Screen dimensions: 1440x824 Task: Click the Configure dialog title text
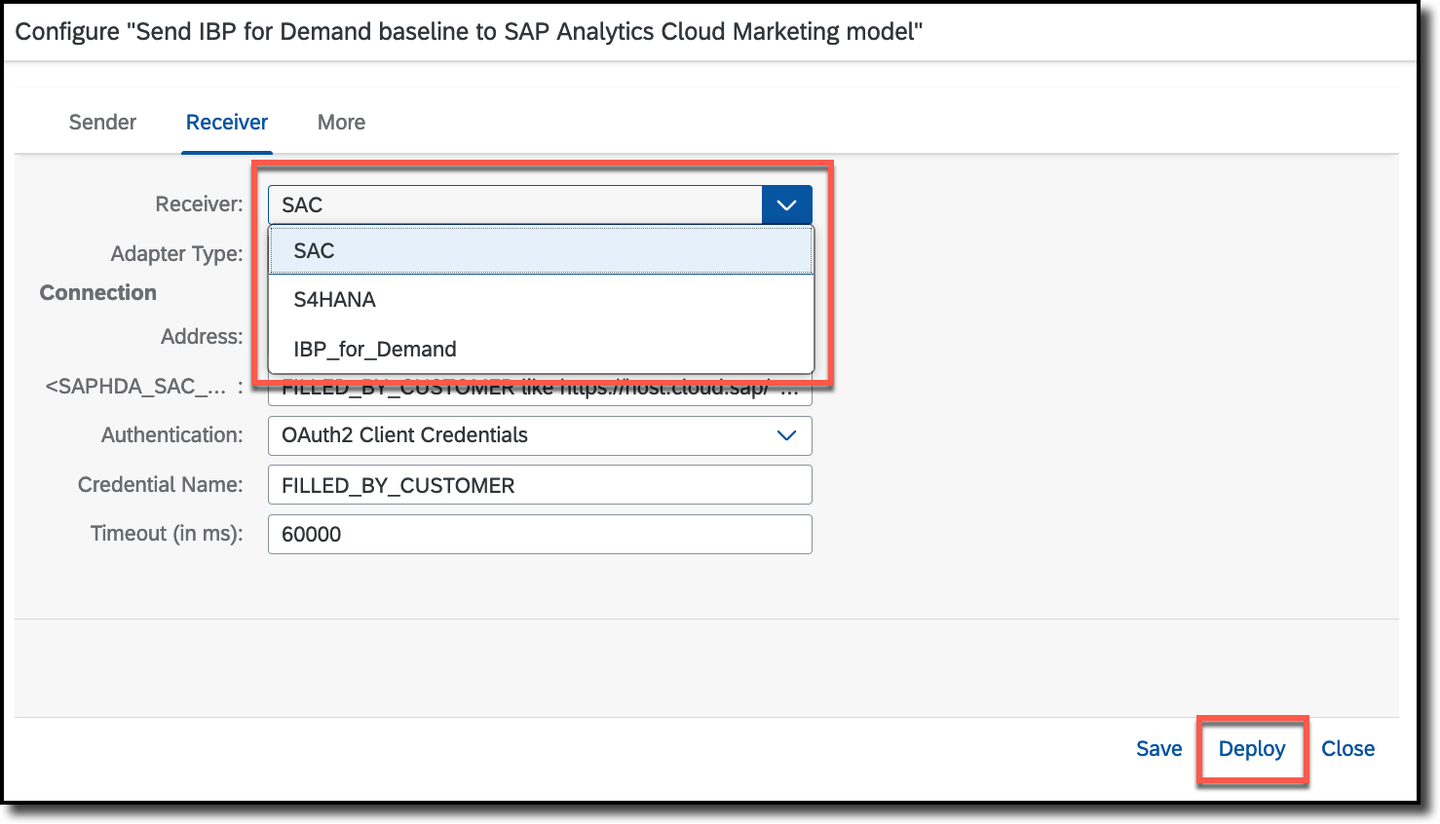469,31
